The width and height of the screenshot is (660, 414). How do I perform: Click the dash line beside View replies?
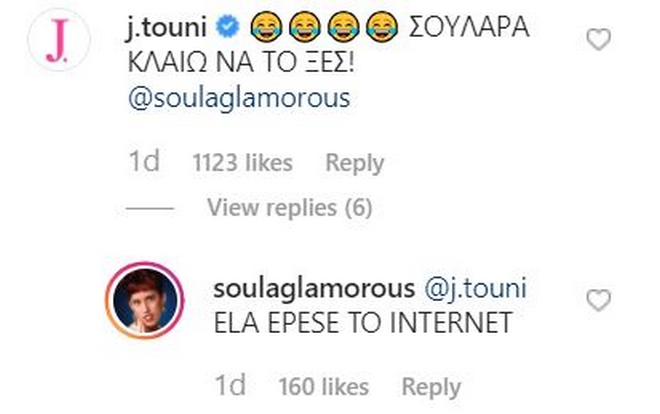[x=153, y=208]
